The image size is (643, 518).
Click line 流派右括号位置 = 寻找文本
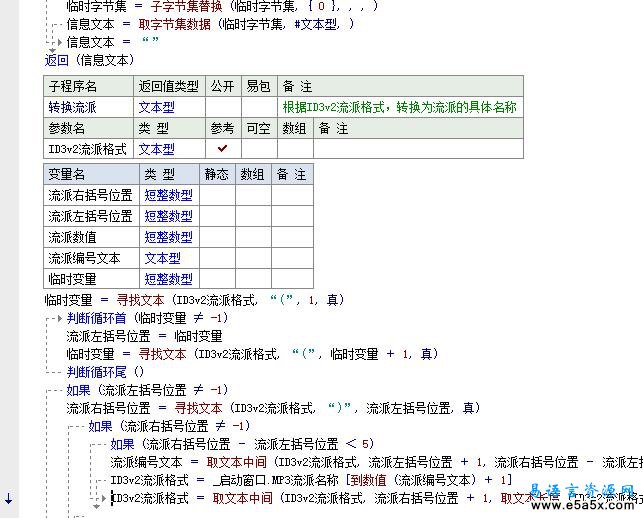coord(273,408)
